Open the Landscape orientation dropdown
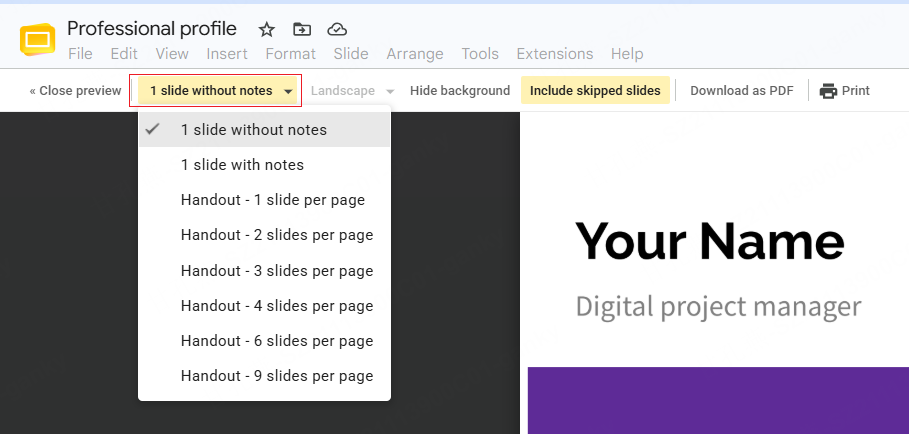 pos(352,91)
